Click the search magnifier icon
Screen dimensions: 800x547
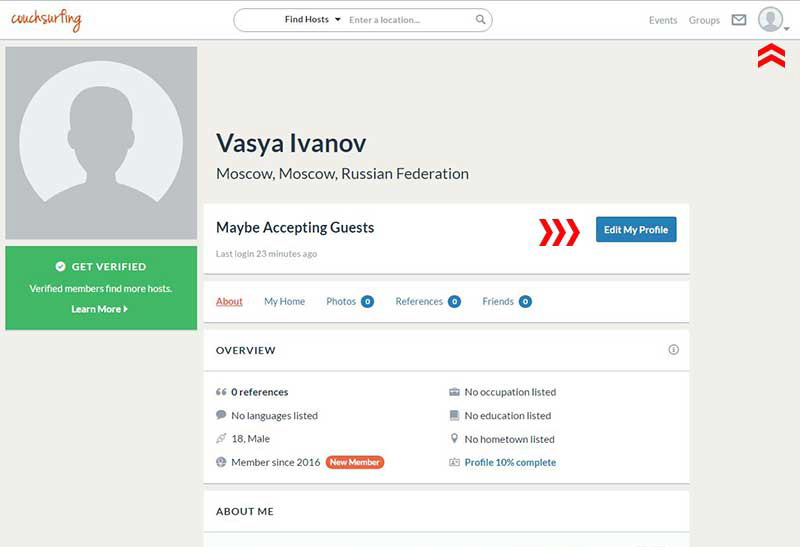tap(480, 19)
